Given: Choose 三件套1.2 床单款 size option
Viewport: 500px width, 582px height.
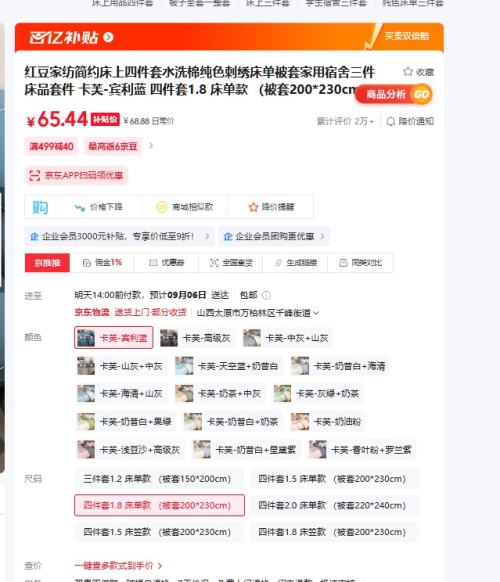Looking at the screenshot, I should (159, 479).
